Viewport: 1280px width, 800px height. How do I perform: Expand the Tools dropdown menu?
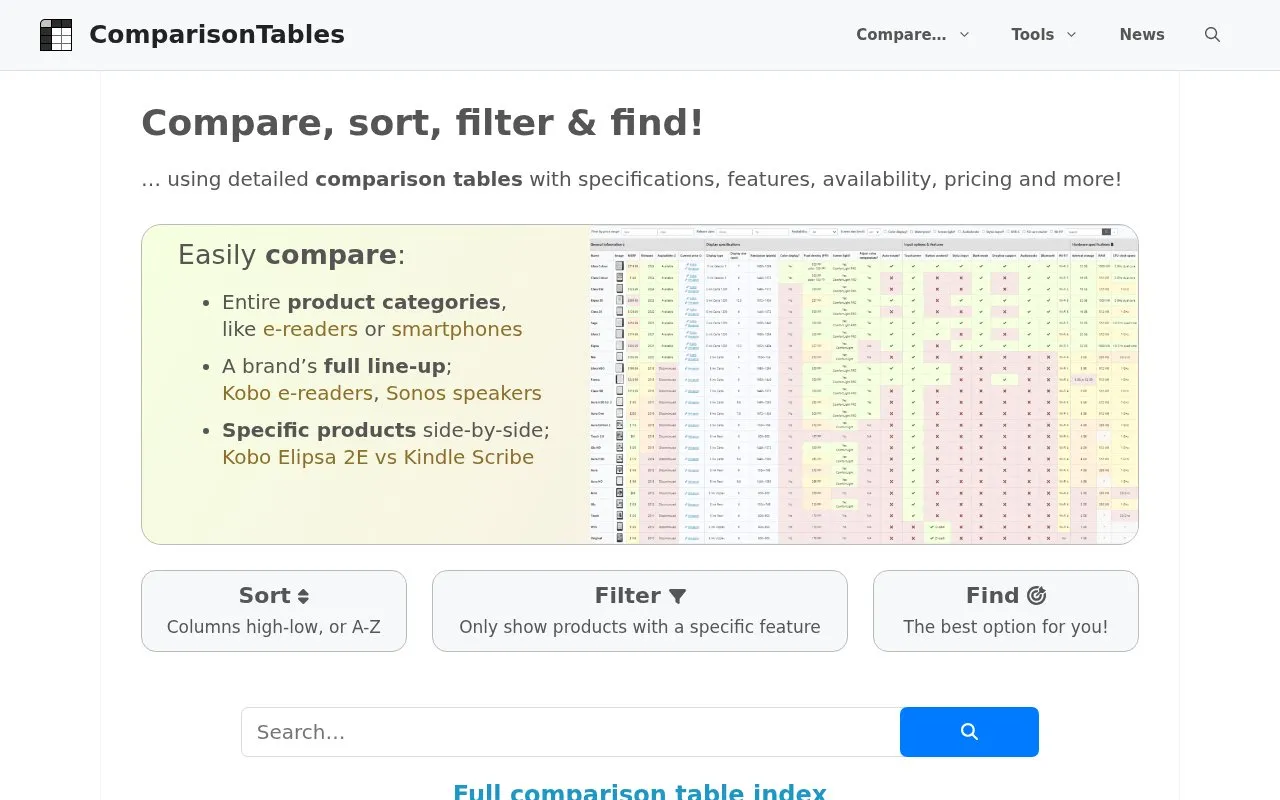click(x=1044, y=35)
